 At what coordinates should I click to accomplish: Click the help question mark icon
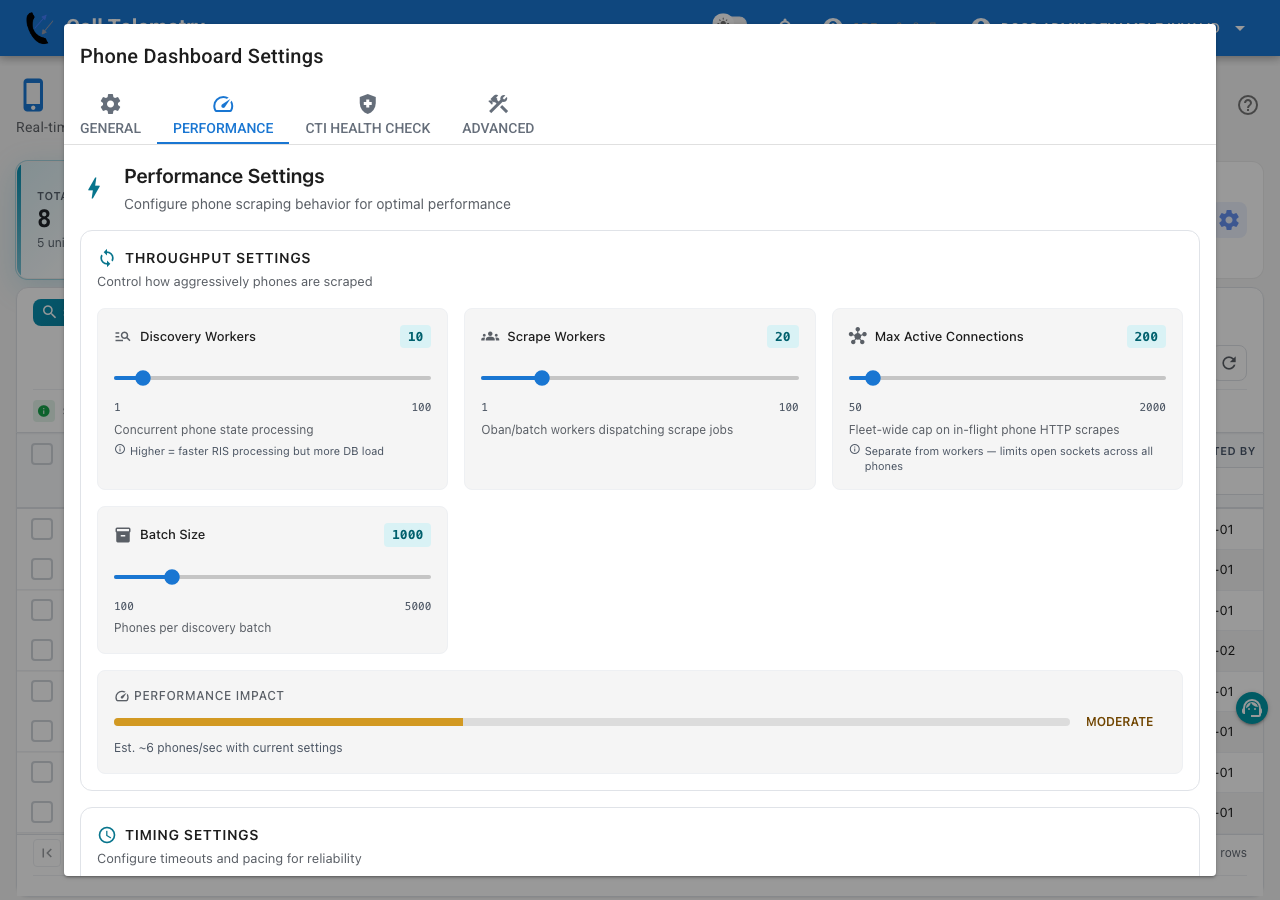tap(1248, 105)
